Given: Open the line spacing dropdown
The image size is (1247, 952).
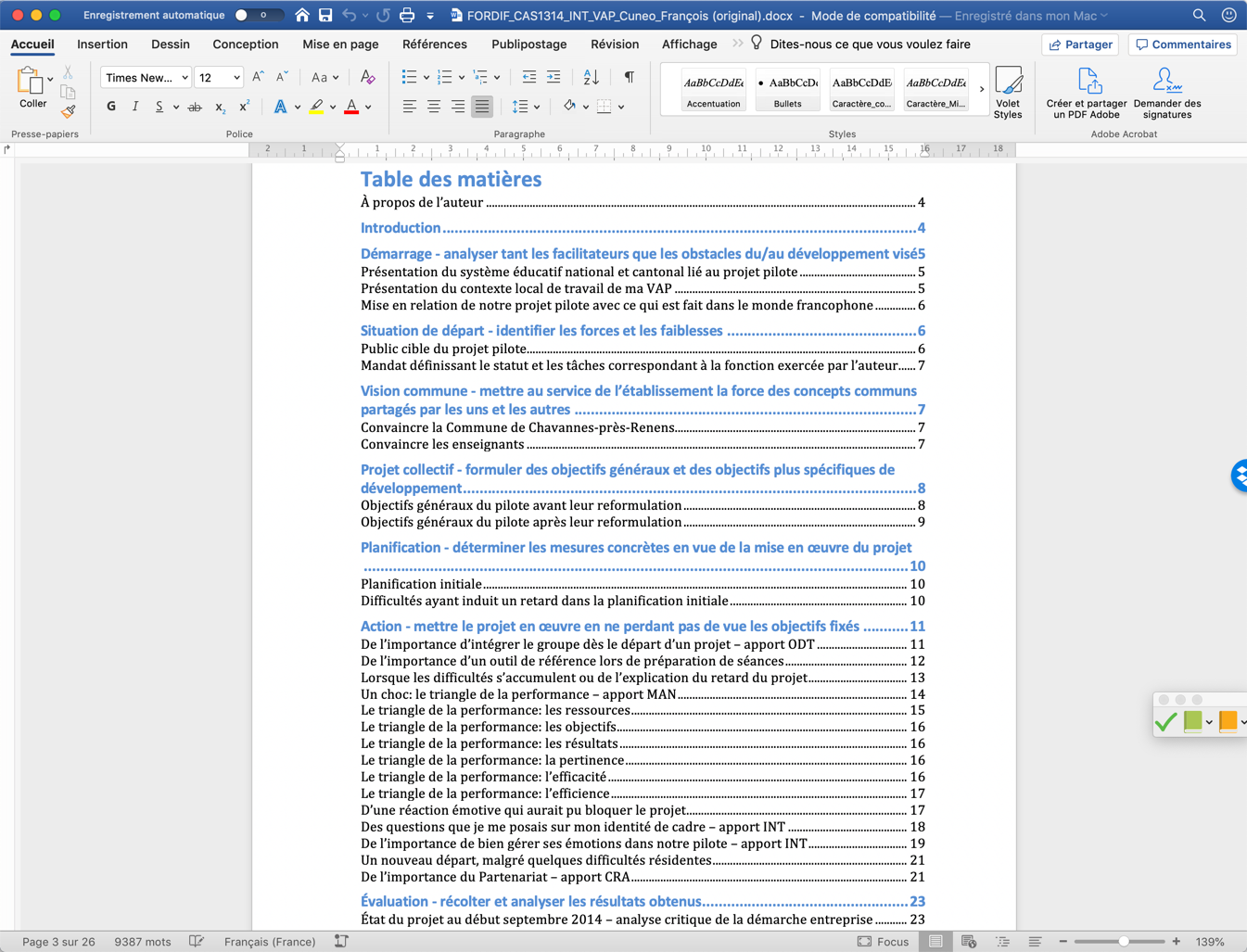Looking at the screenshot, I should (x=525, y=108).
